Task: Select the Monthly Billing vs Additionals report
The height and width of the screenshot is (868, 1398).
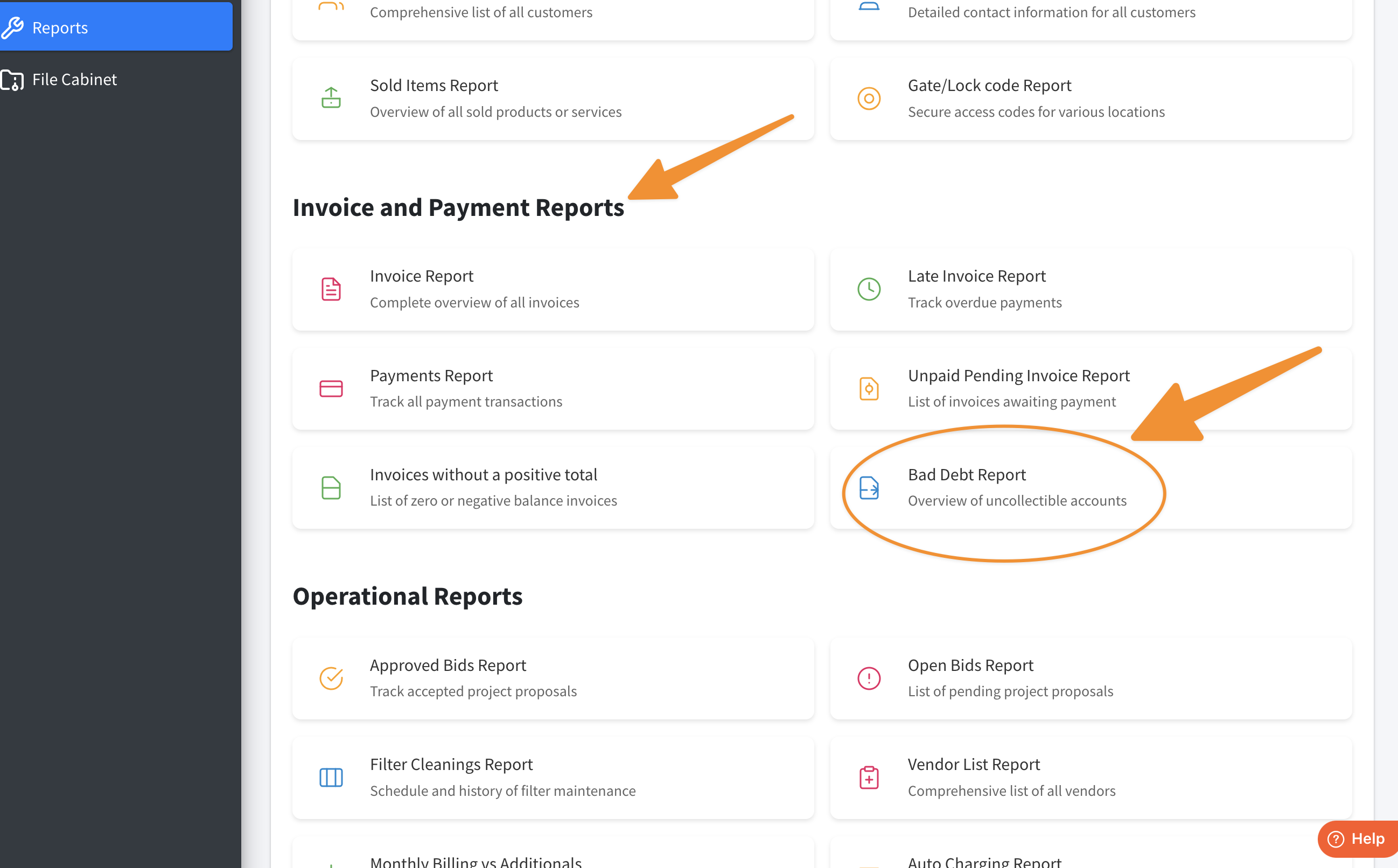Action: 476,860
